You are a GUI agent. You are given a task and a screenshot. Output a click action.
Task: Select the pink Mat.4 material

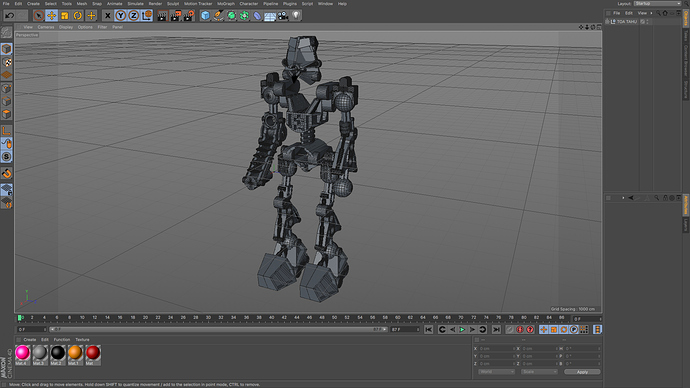pyautogui.click(x=22, y=355)
